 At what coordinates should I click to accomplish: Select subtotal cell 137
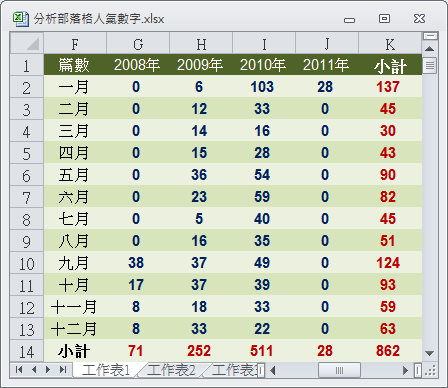(x=390, y=87)
